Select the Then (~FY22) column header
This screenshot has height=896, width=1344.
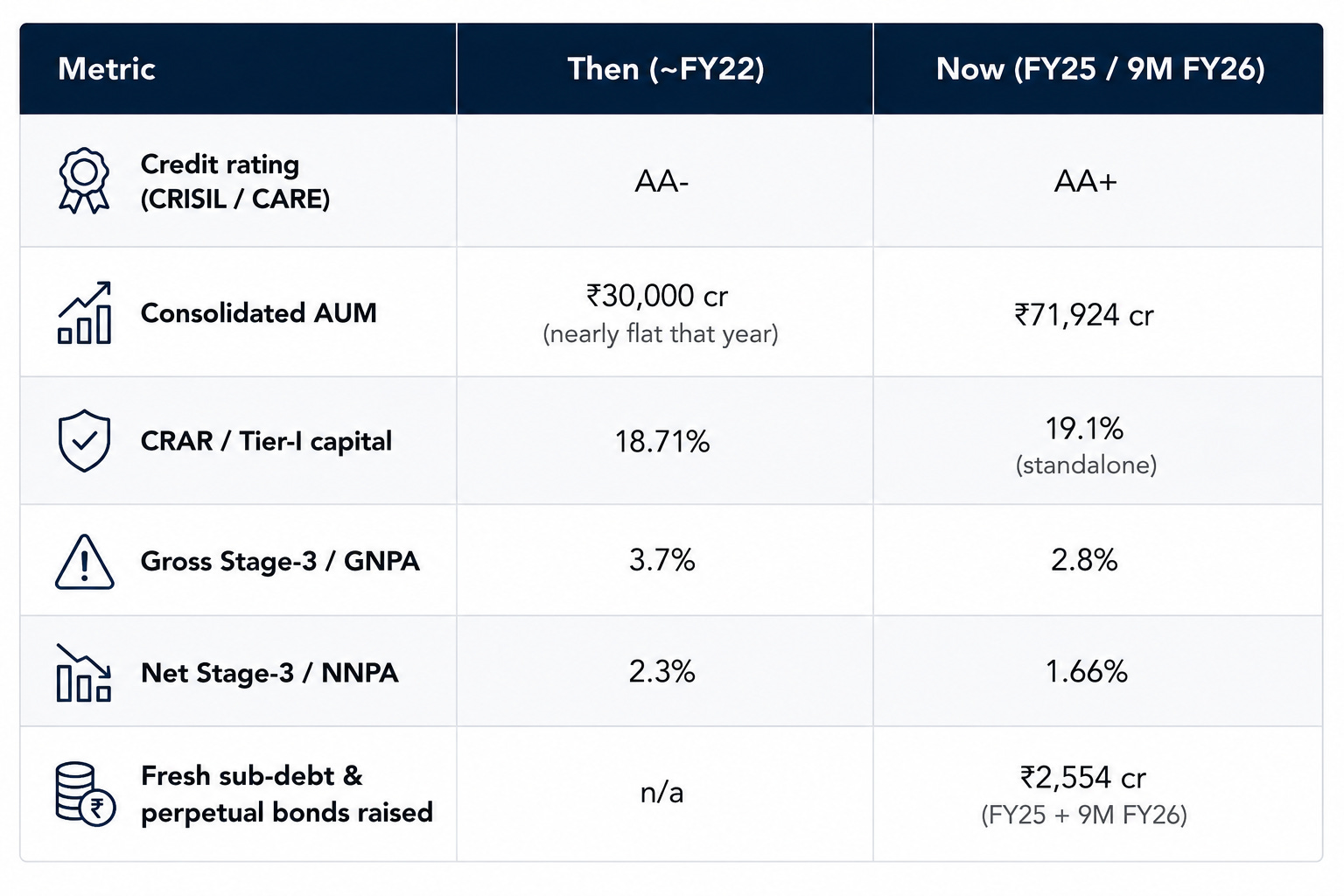(x=666, y=68)
